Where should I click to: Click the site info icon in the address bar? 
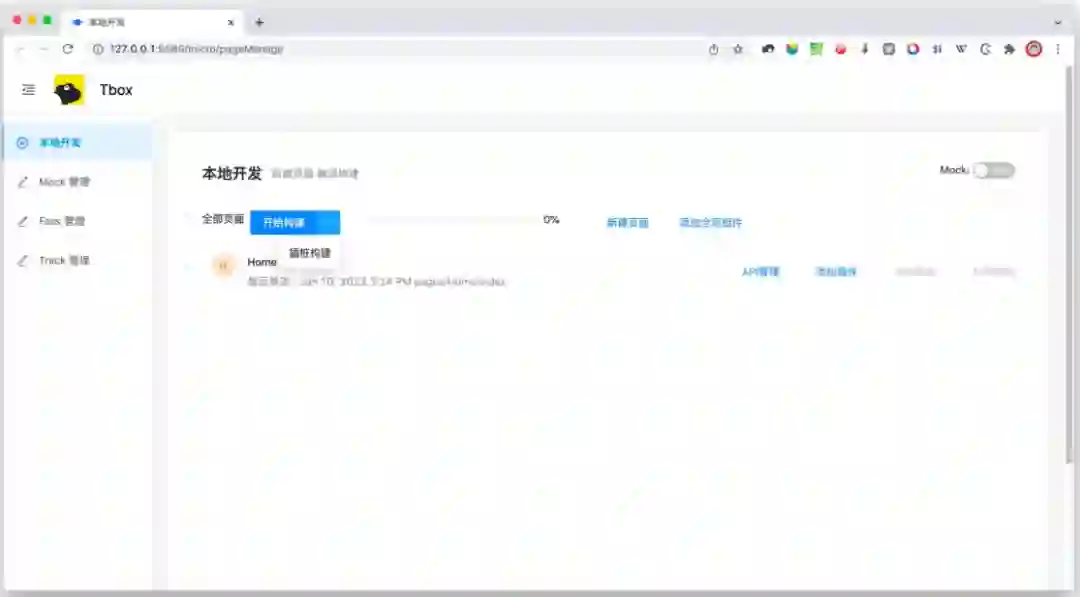pos(98,49)
